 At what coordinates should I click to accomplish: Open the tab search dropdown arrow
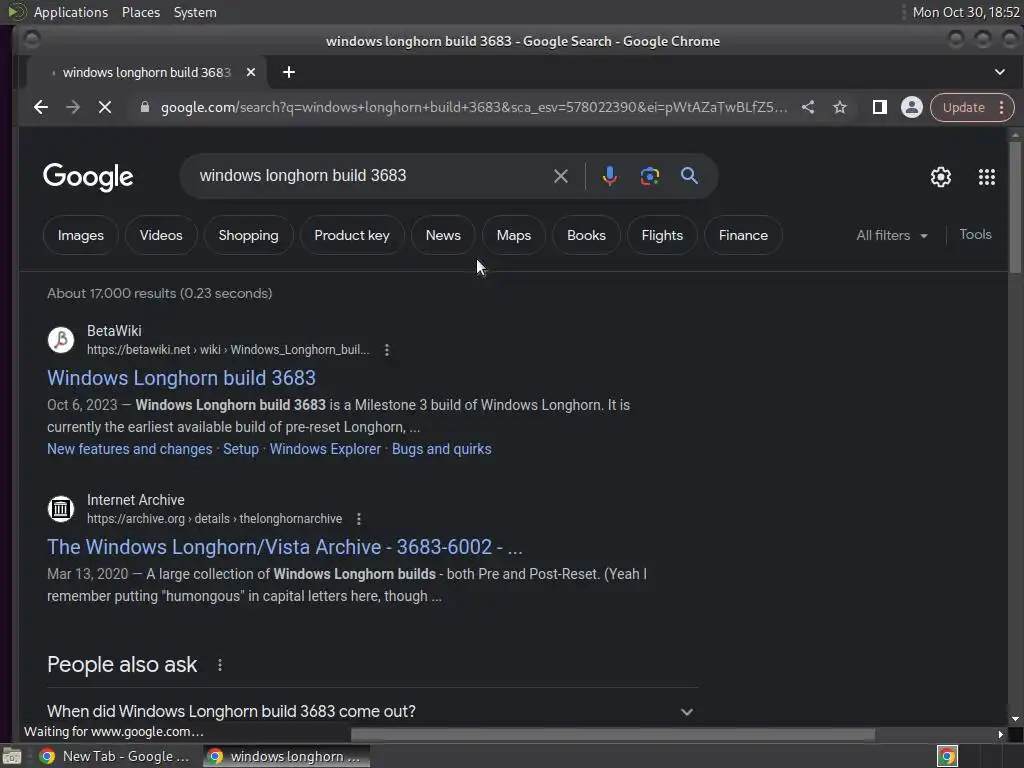999,72
